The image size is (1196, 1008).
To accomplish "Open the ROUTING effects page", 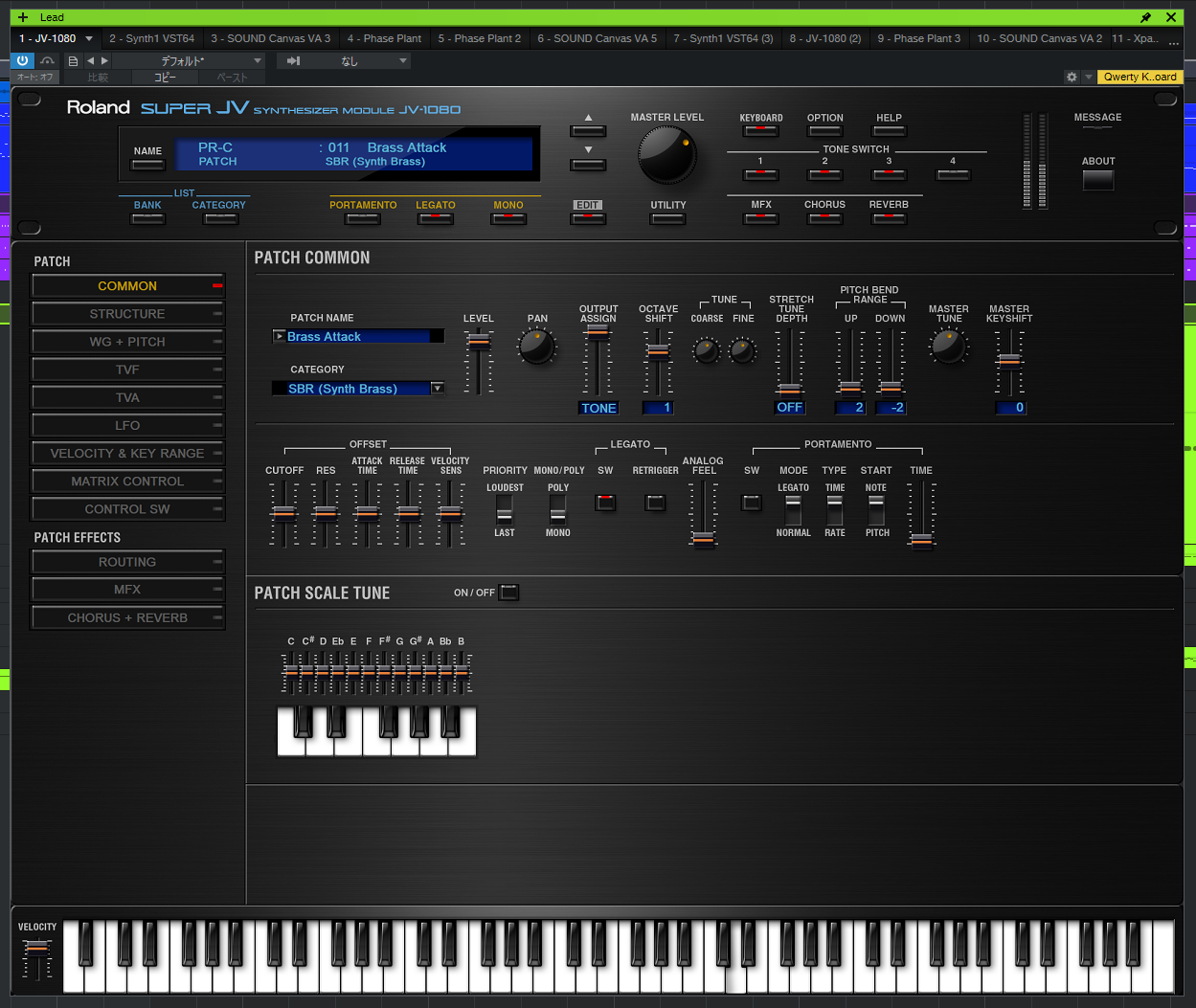I will click(x=127, y=562).
